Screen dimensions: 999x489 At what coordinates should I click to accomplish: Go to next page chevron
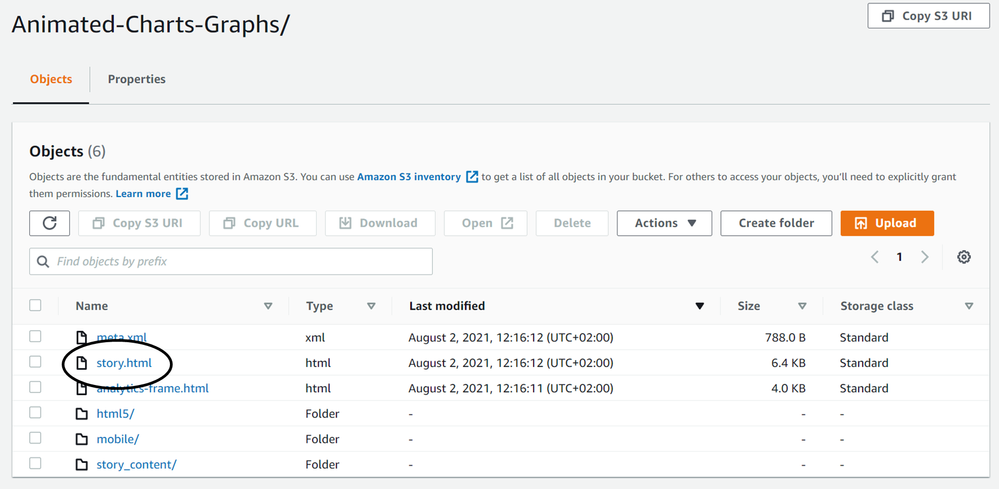tap(925, 257)
